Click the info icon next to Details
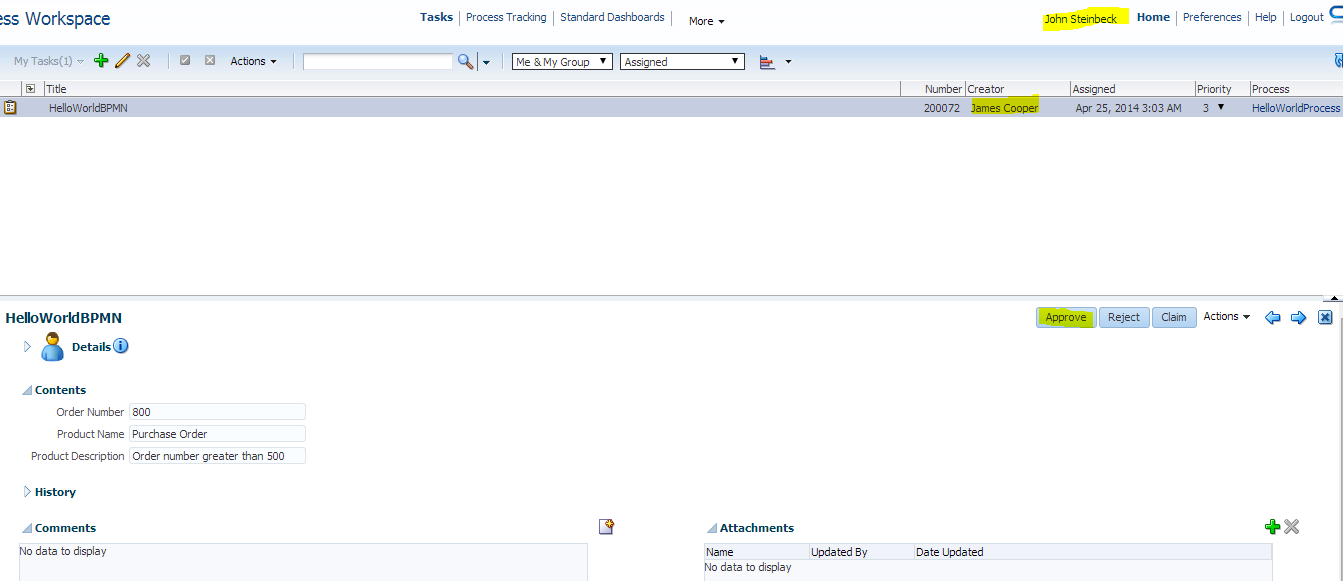The width and height of the screenshot is (1343, 581). point(121,346)
